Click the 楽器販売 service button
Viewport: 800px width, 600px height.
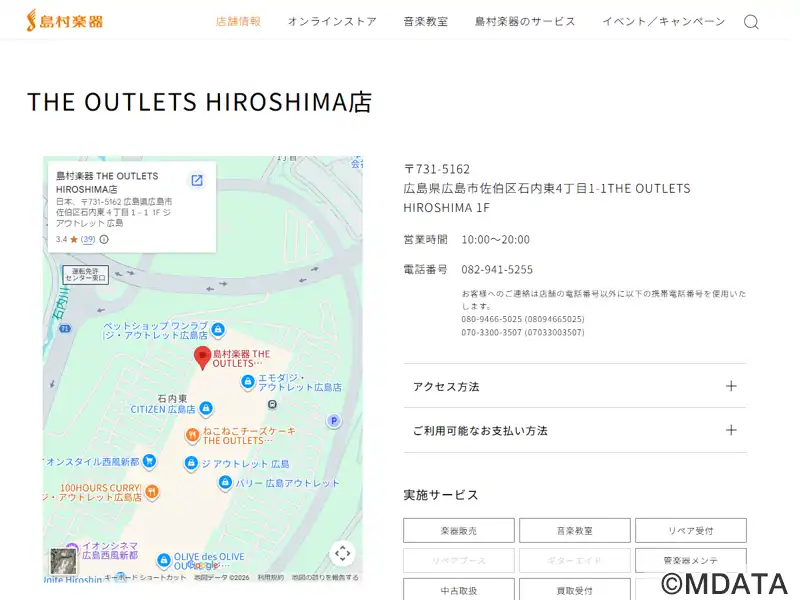tap(459, 531)
